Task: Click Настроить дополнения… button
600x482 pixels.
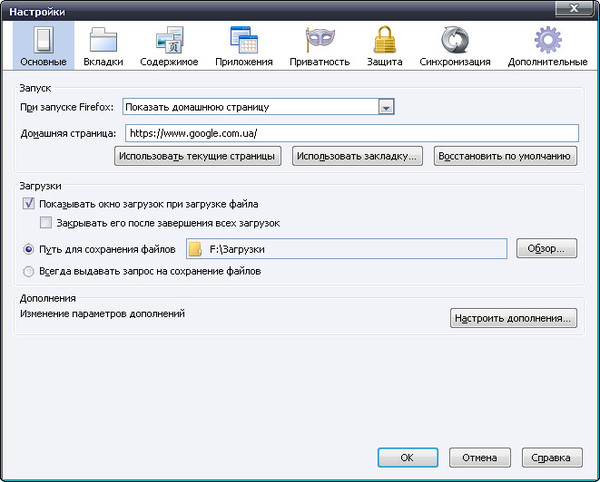Action: (513, 318)
